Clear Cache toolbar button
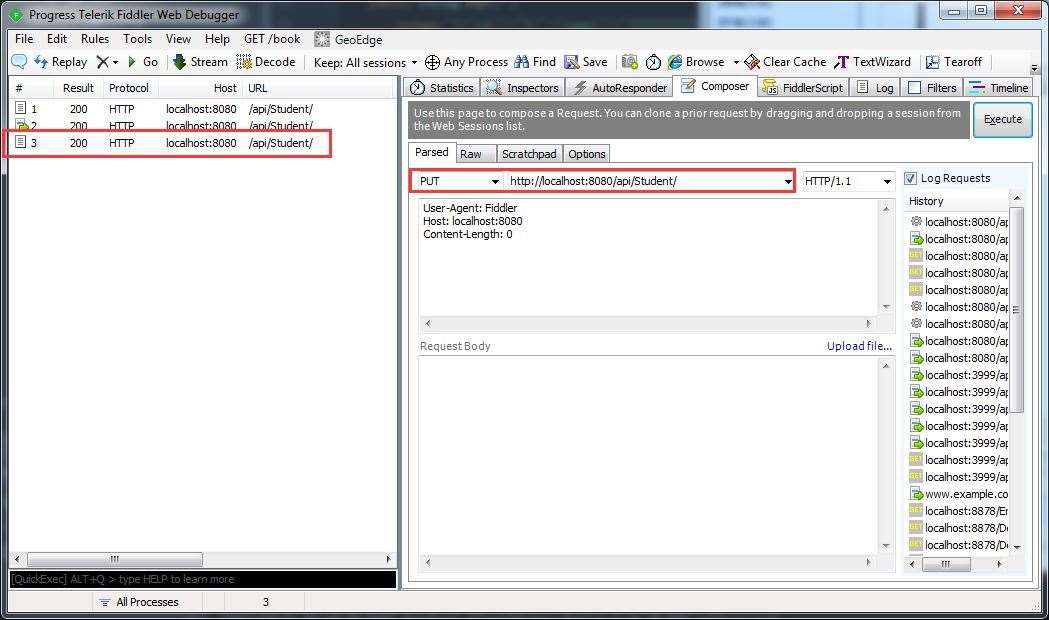Screen dimensions: 1049x620 point(785,62)
